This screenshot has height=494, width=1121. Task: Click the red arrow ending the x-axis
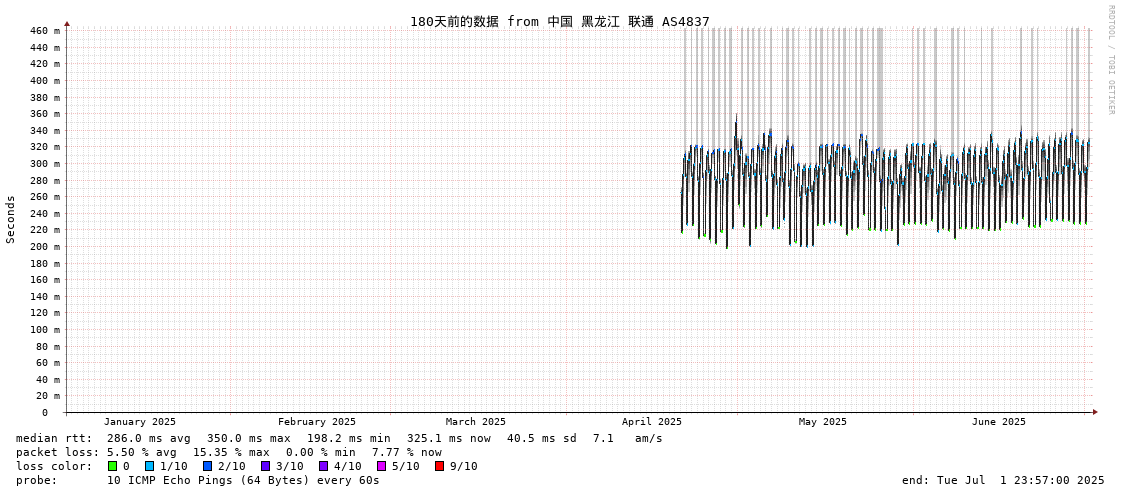(1094, 412)
